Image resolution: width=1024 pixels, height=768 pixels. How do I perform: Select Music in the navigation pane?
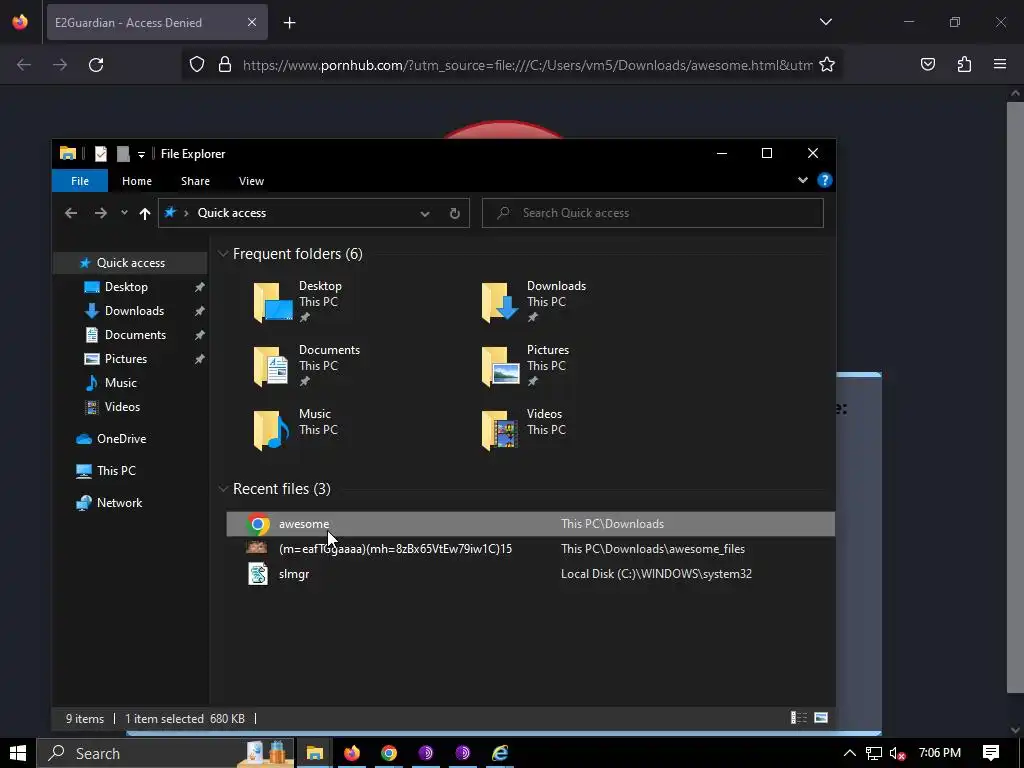(120, 383)
